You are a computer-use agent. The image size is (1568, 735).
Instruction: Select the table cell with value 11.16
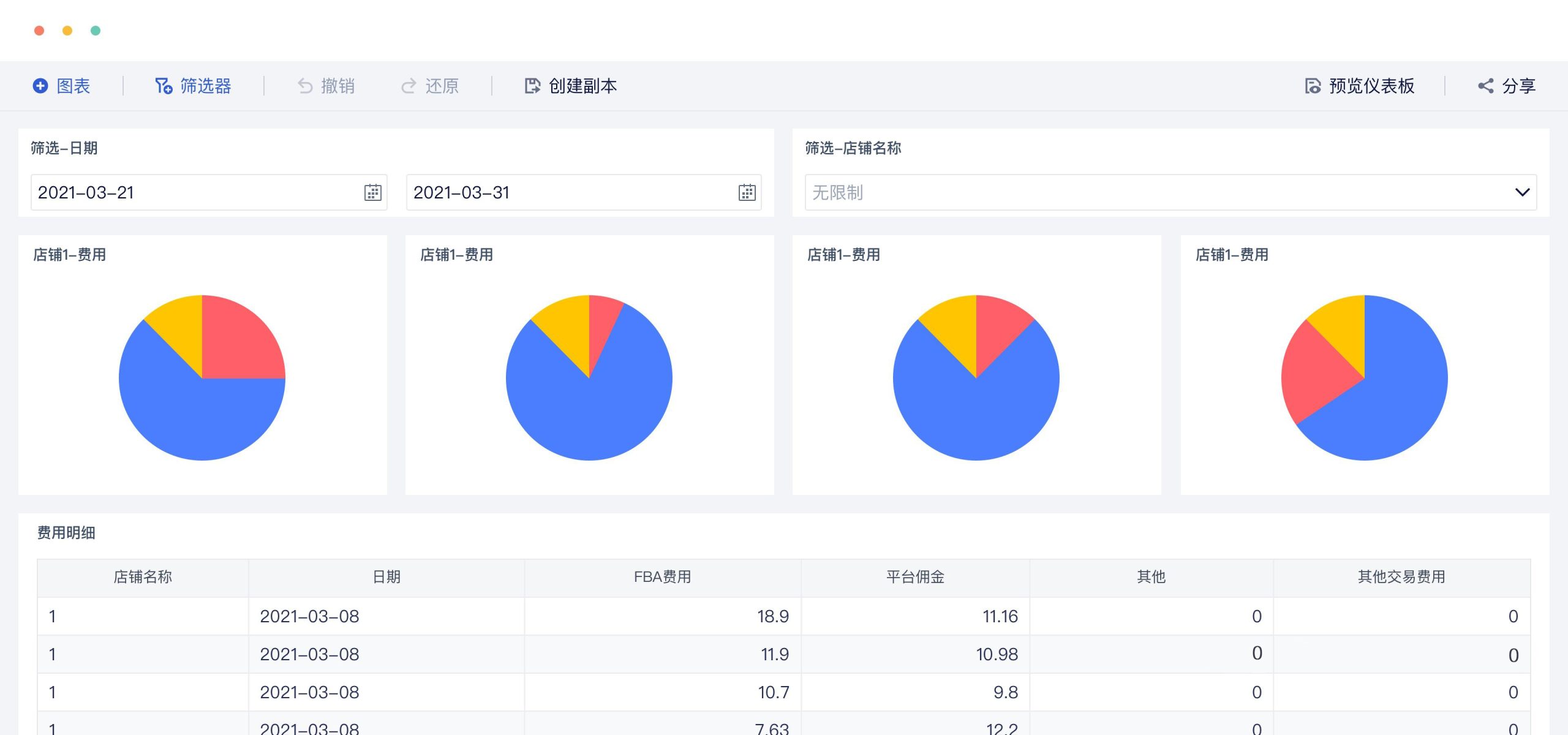[x=1000, y=616]
